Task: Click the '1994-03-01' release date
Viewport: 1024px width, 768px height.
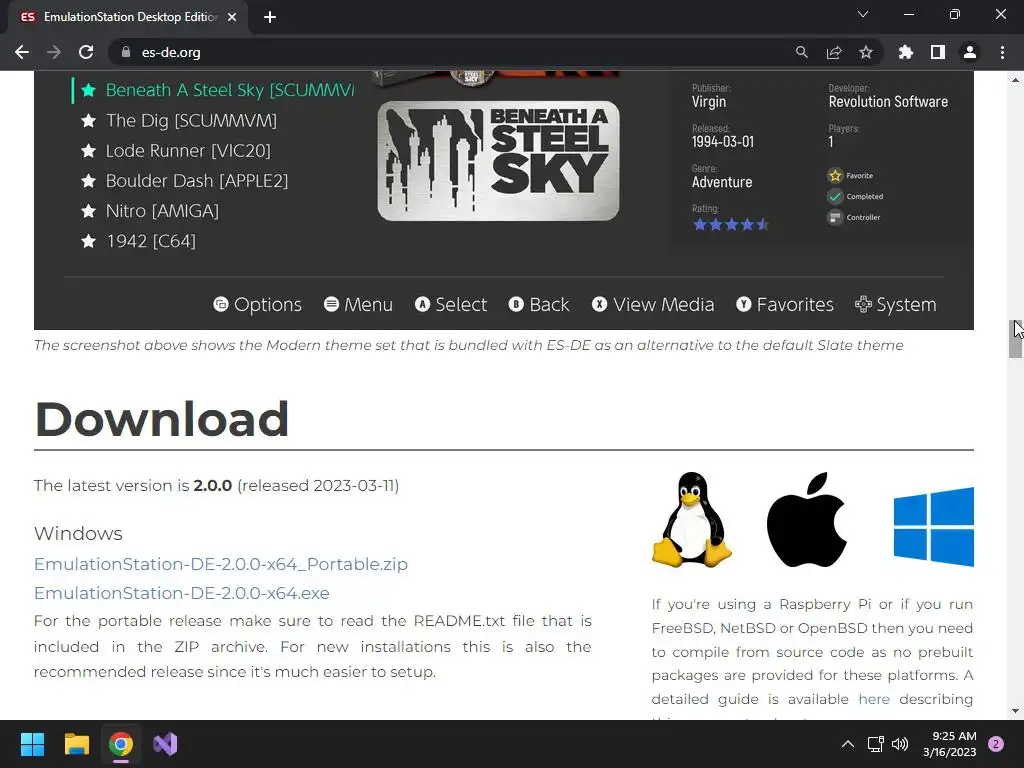Action: tap(723, 142)
